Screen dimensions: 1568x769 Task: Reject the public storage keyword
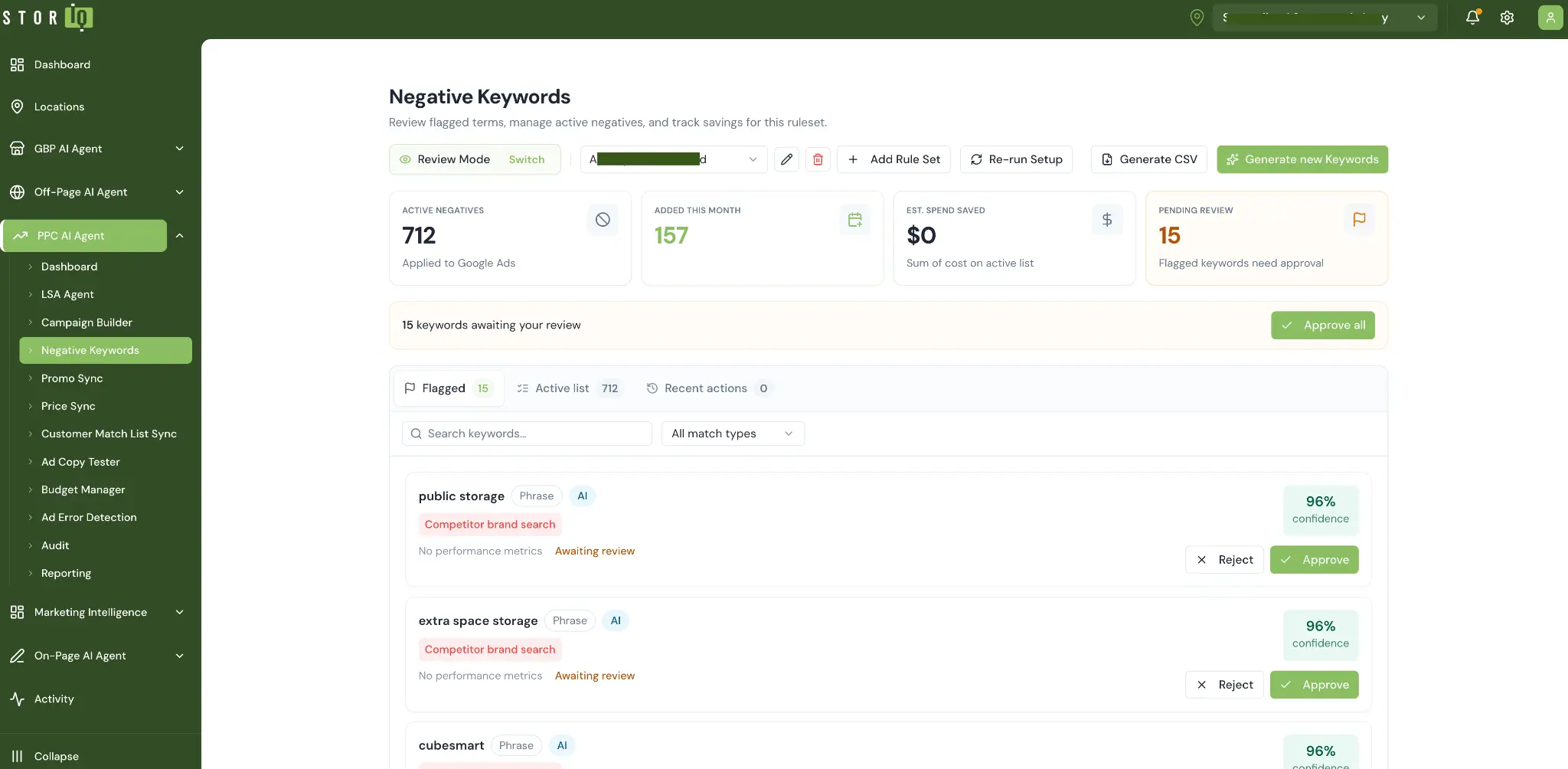[x=1224, y=560]
